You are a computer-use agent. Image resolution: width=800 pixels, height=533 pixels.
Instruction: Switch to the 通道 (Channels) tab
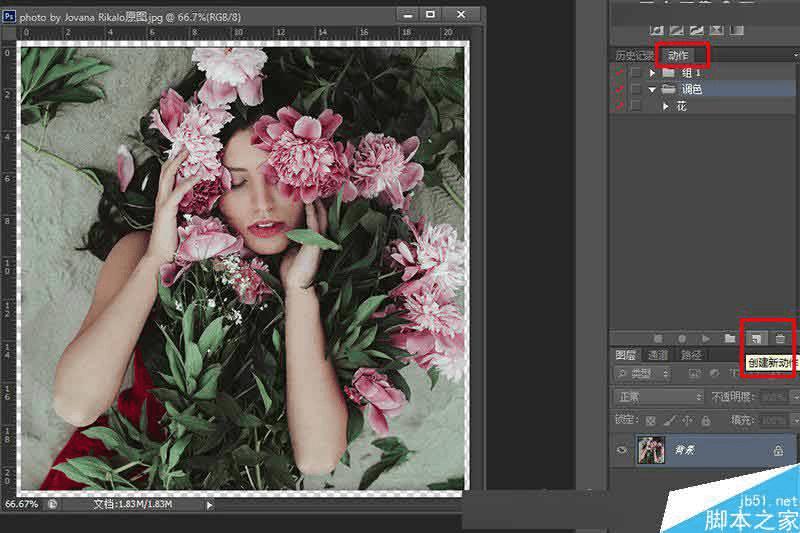click(x=657, y=355)
